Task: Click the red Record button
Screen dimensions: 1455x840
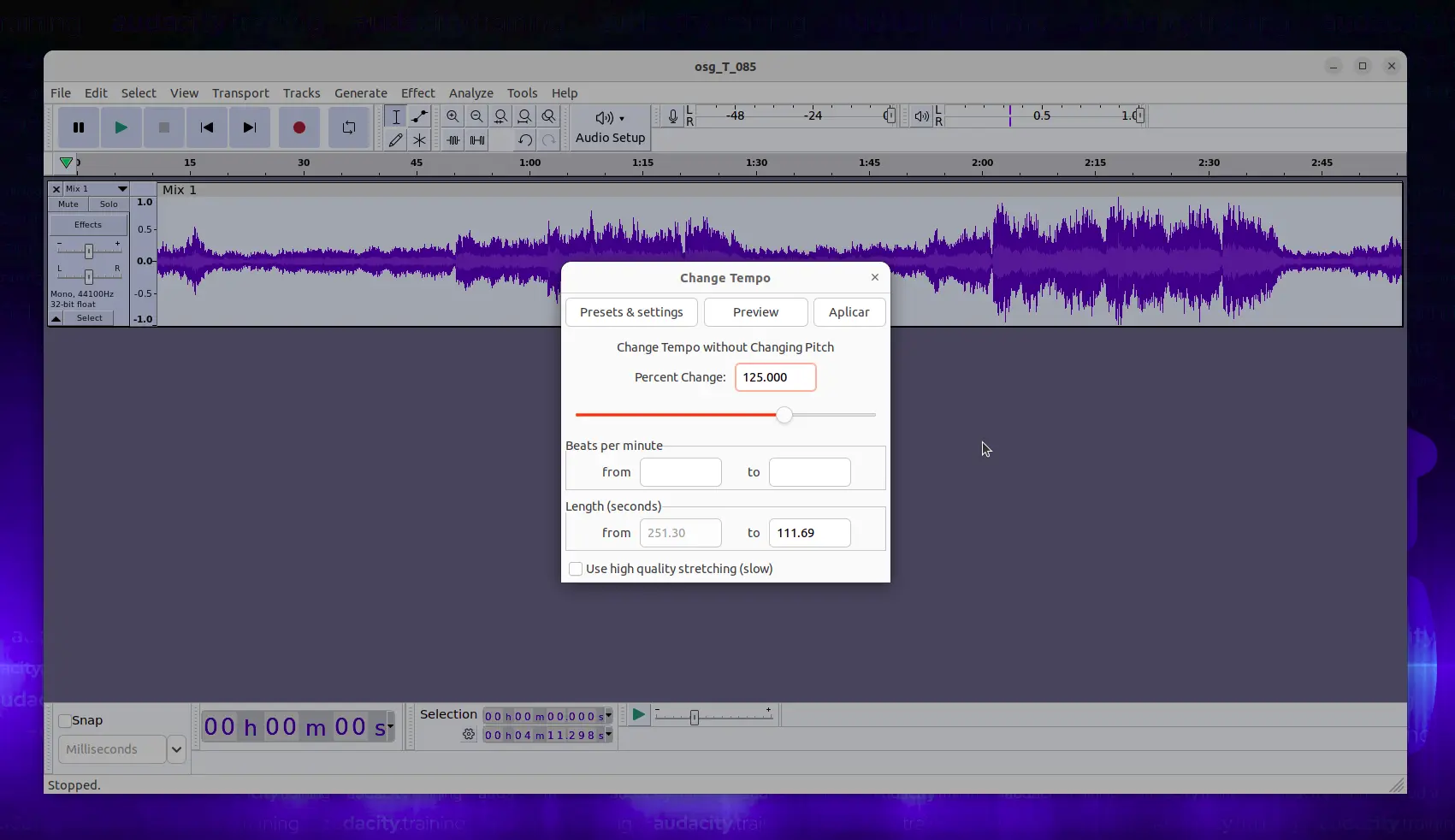Action: 299,127
